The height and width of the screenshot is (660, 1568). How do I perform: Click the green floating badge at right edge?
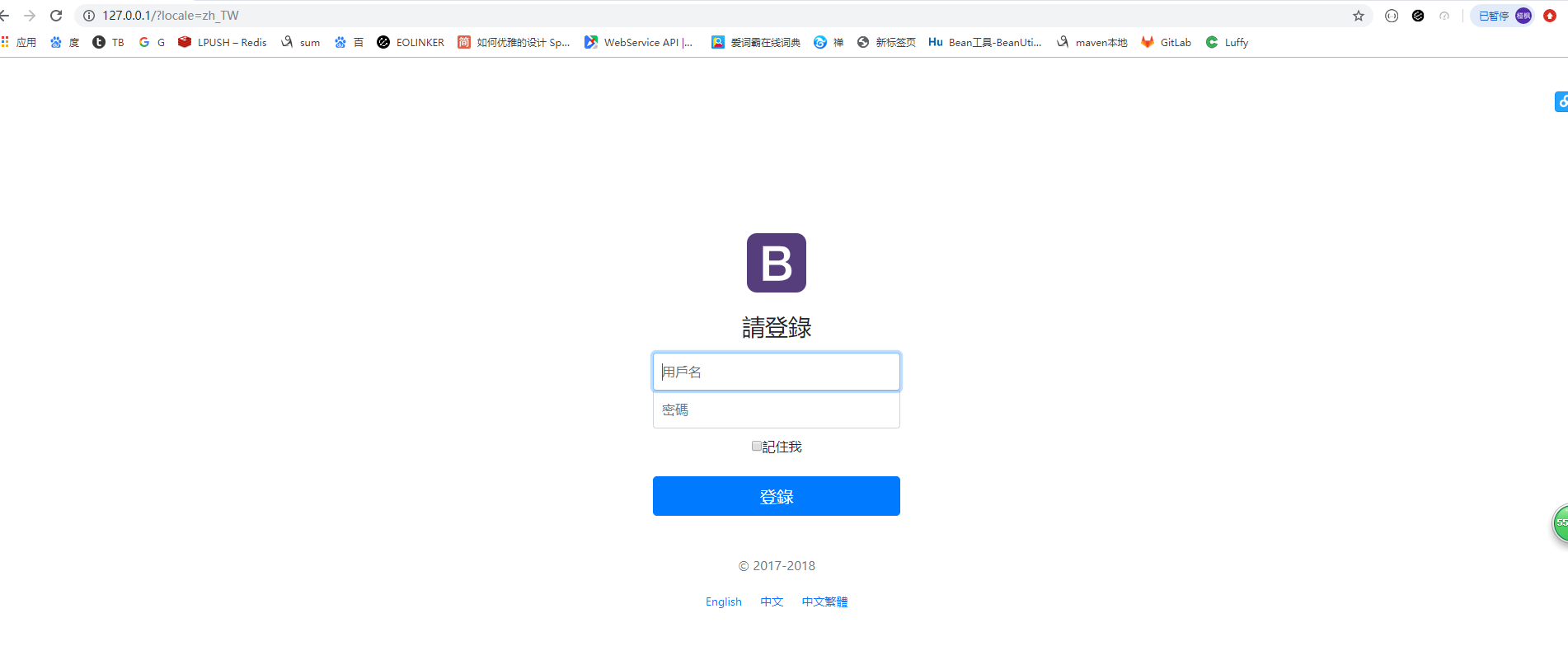click(x=1561, y=523)
